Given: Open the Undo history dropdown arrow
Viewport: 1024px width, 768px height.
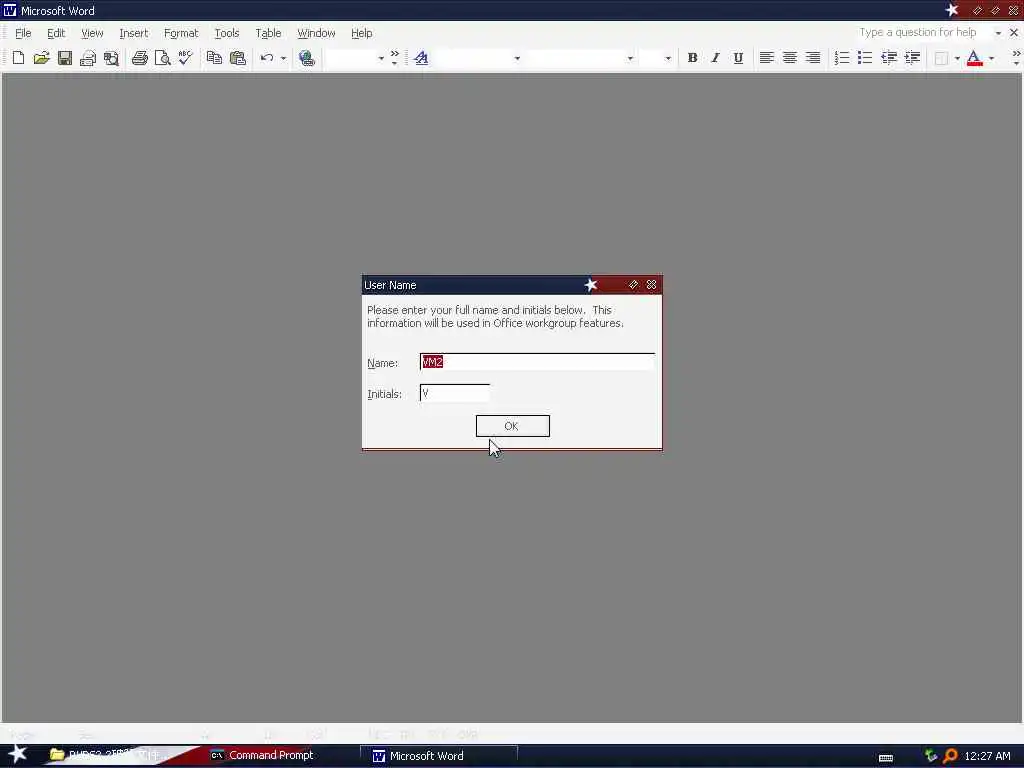Looking at the screenshot, I should [283, 58].
